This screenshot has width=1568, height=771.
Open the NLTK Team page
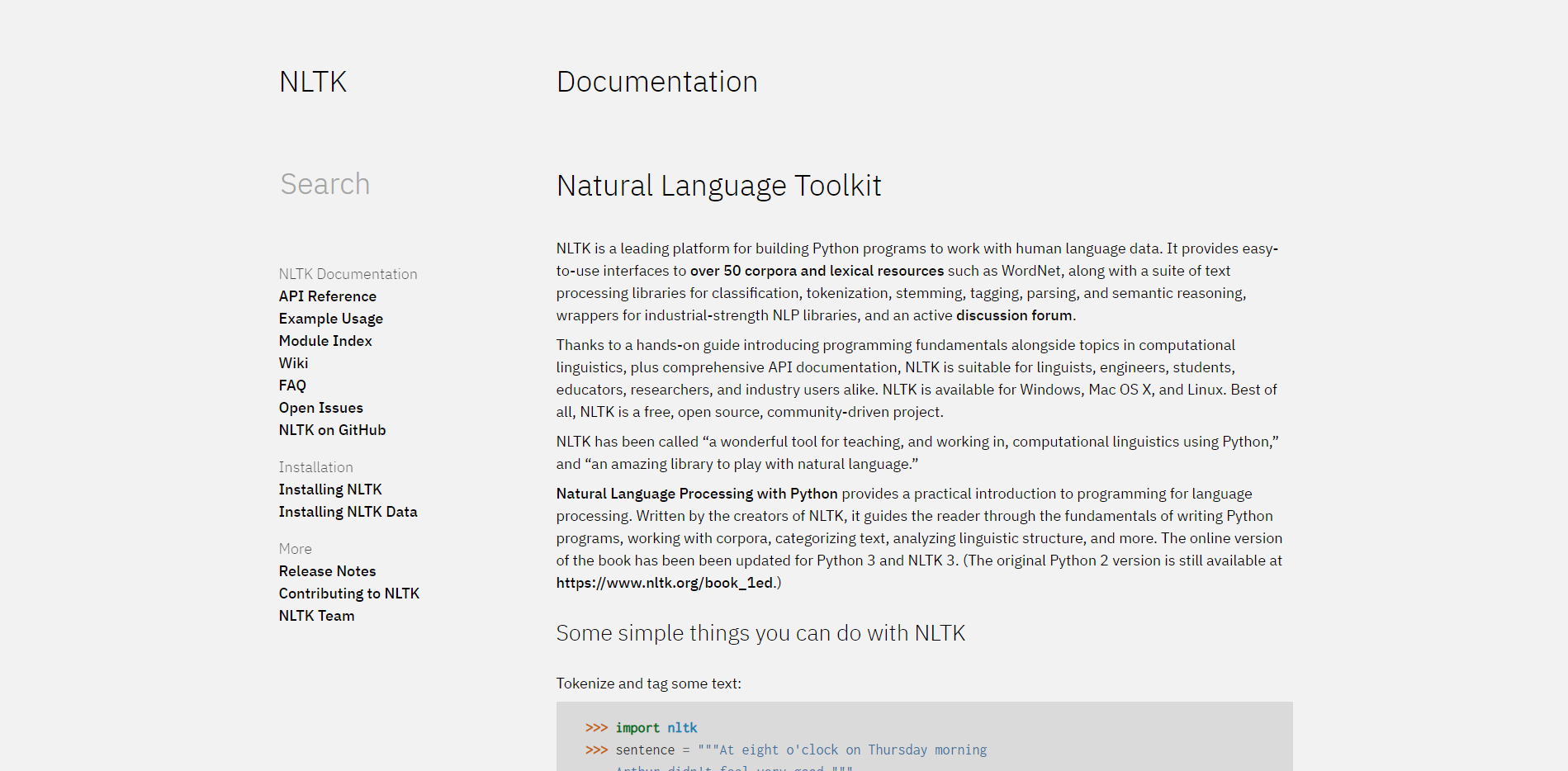tap(316, 616)
